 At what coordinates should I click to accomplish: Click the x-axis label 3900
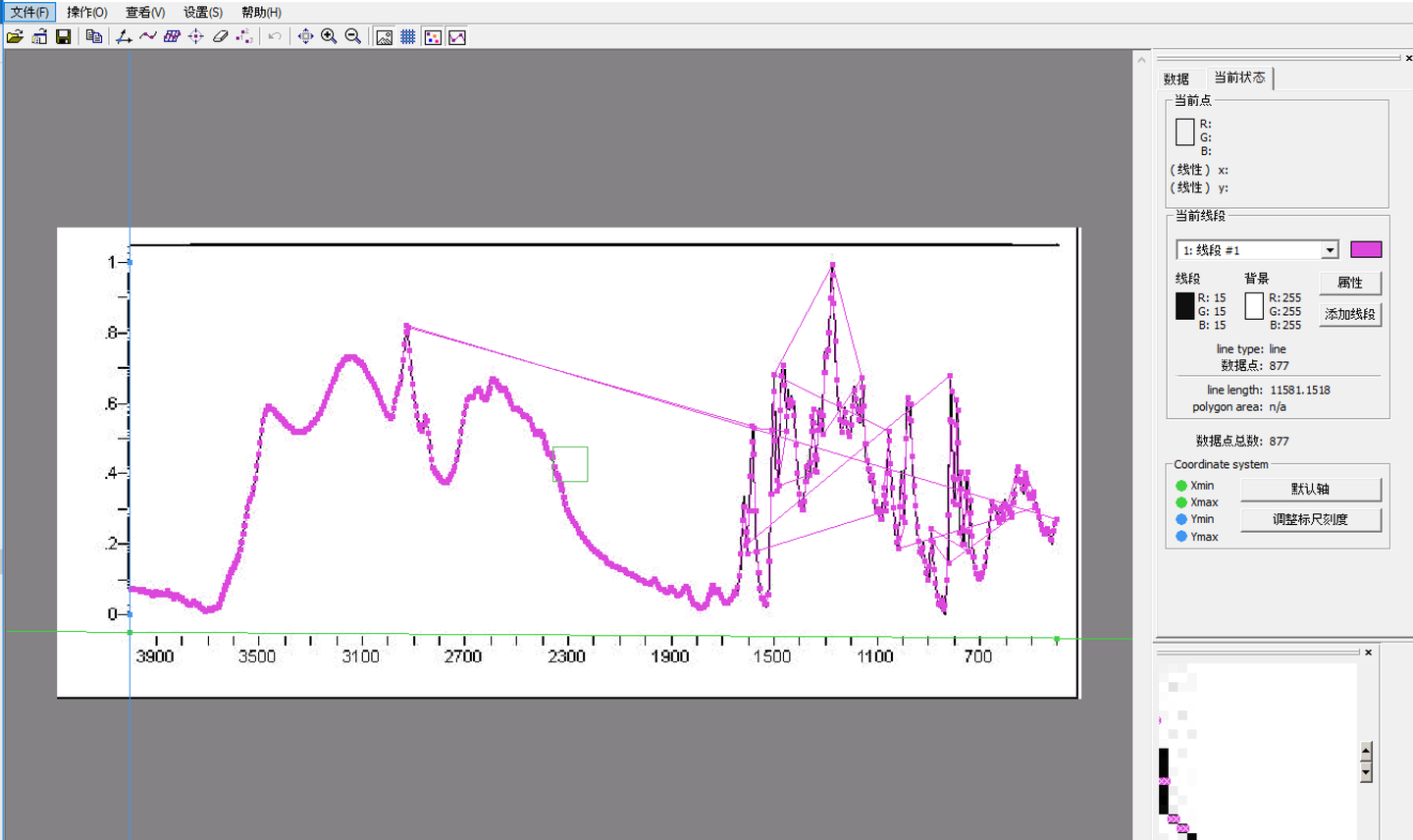154,656
